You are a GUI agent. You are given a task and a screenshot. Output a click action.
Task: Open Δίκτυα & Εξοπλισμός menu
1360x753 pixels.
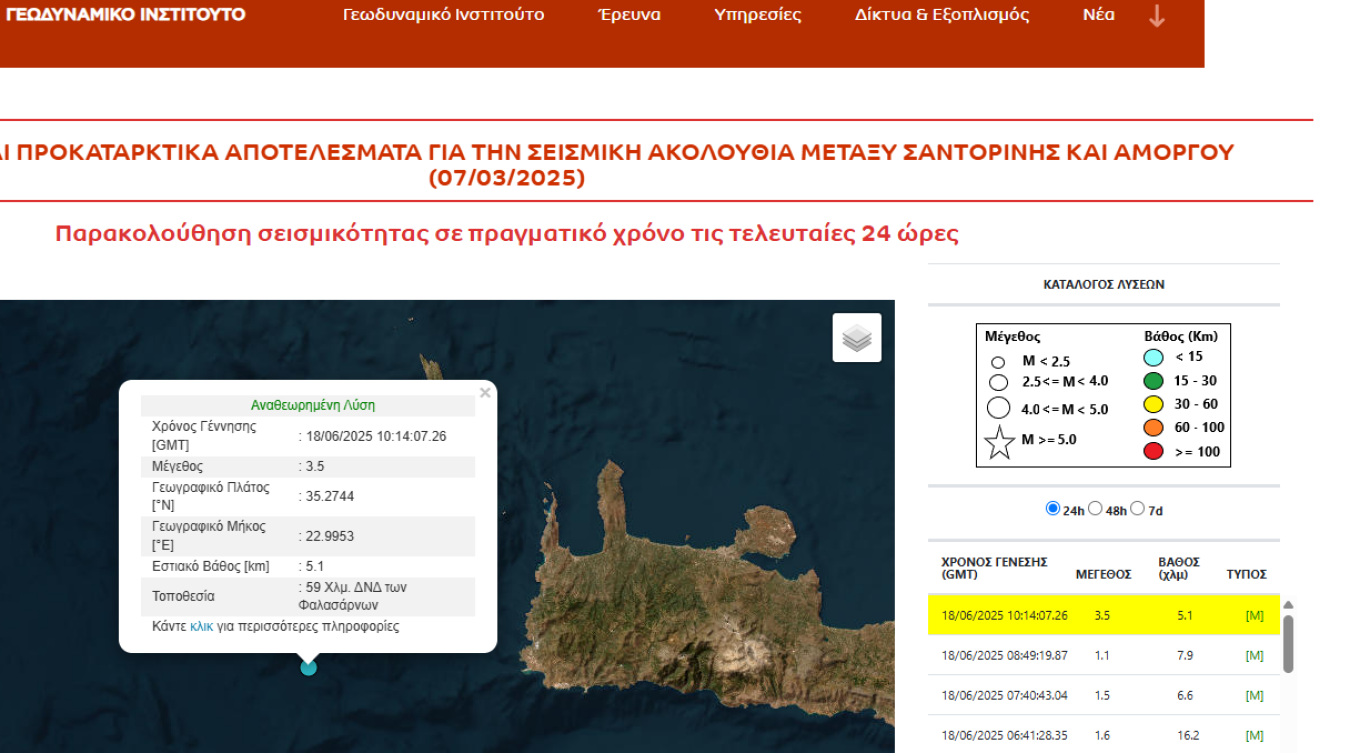[x=942, y=15]
